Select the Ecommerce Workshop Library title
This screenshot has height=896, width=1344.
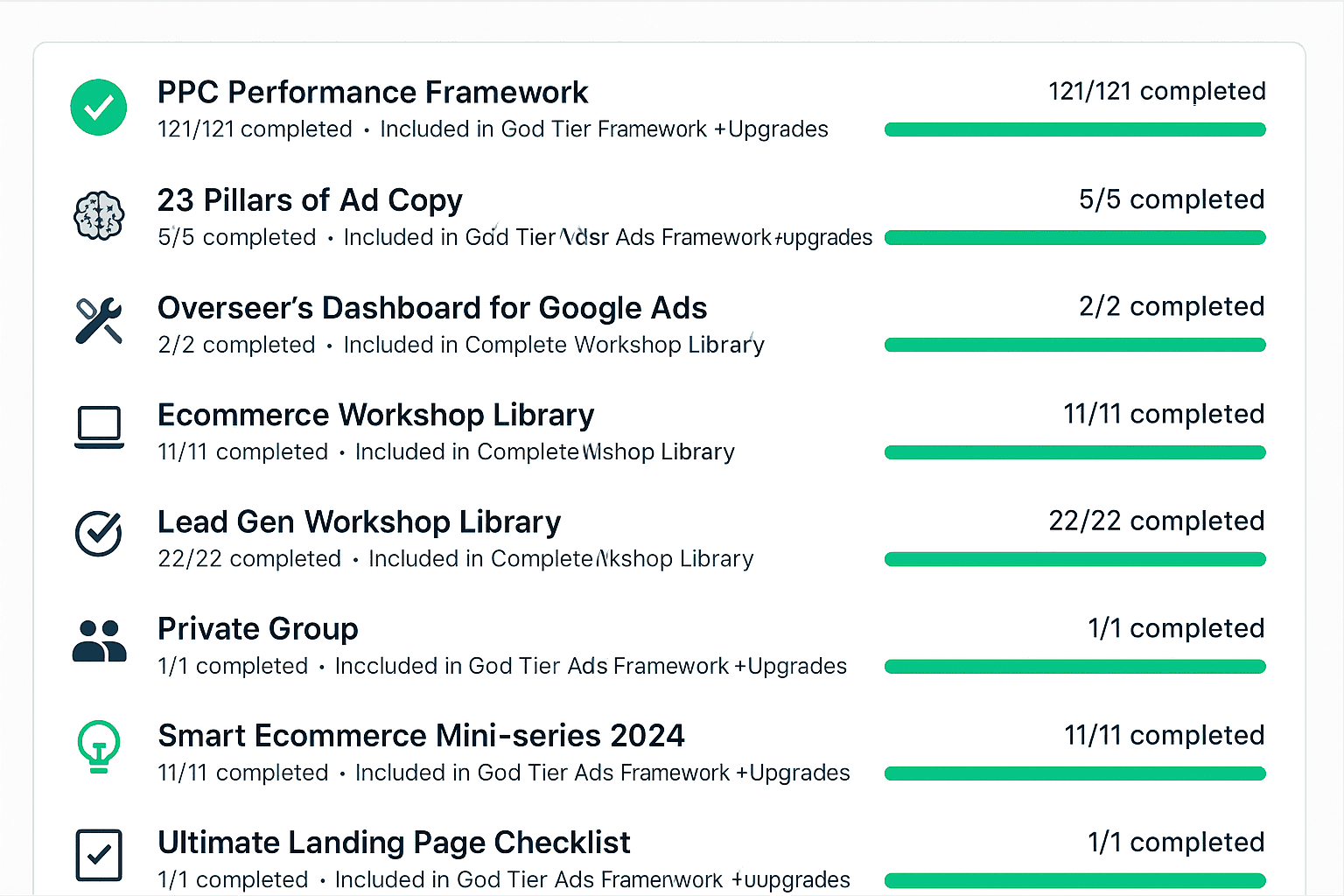coord(376,415)
